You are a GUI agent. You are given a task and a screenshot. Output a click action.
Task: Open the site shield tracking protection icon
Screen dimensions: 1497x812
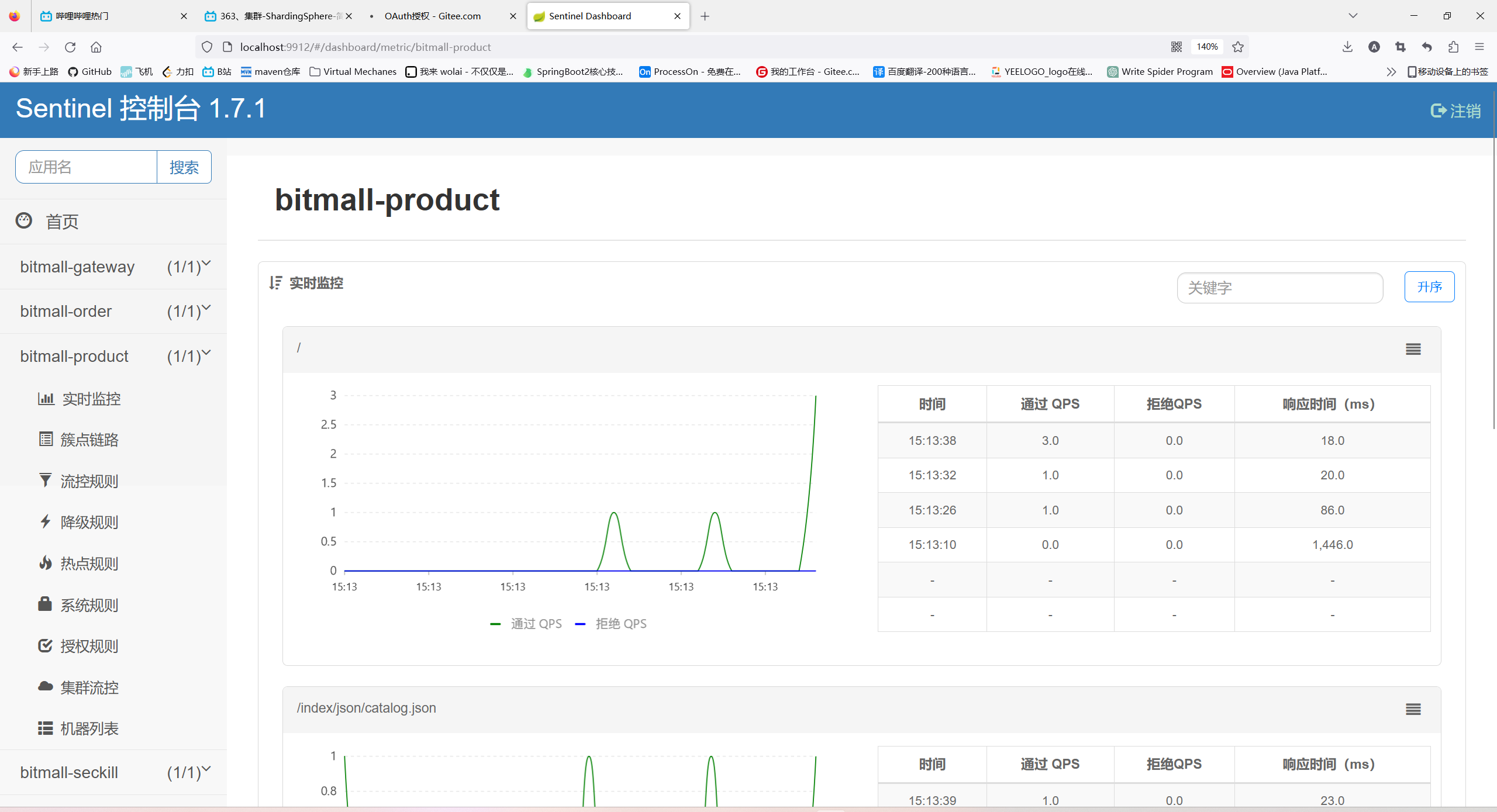click(207, 47)
